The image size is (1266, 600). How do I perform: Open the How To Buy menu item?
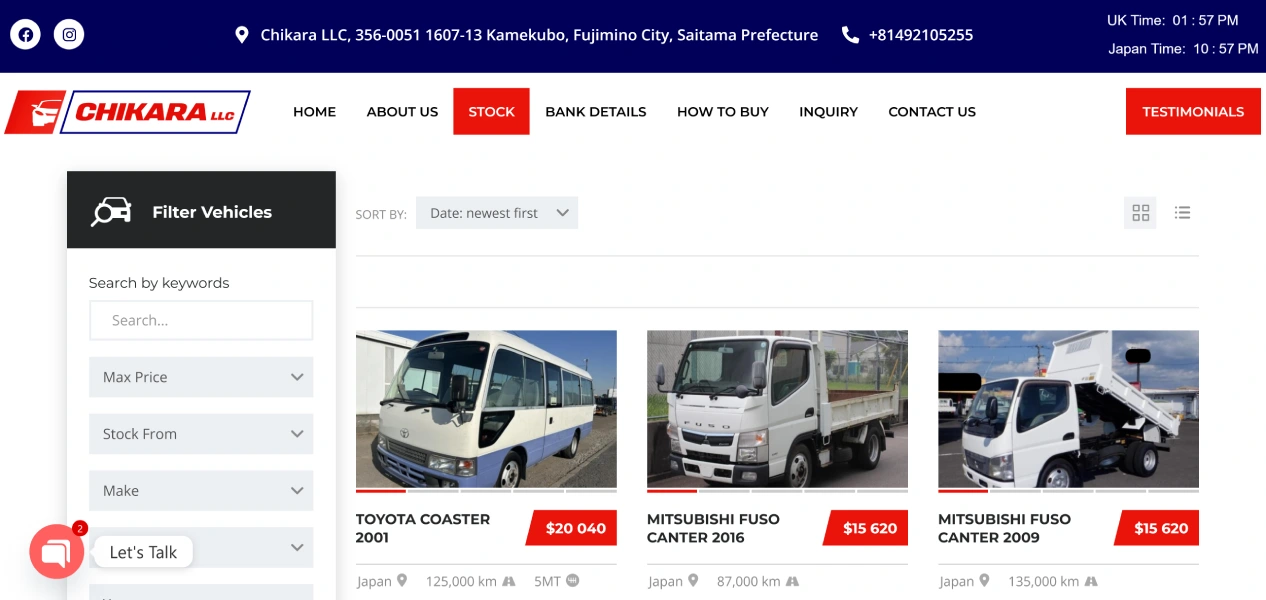coord(723,112)
